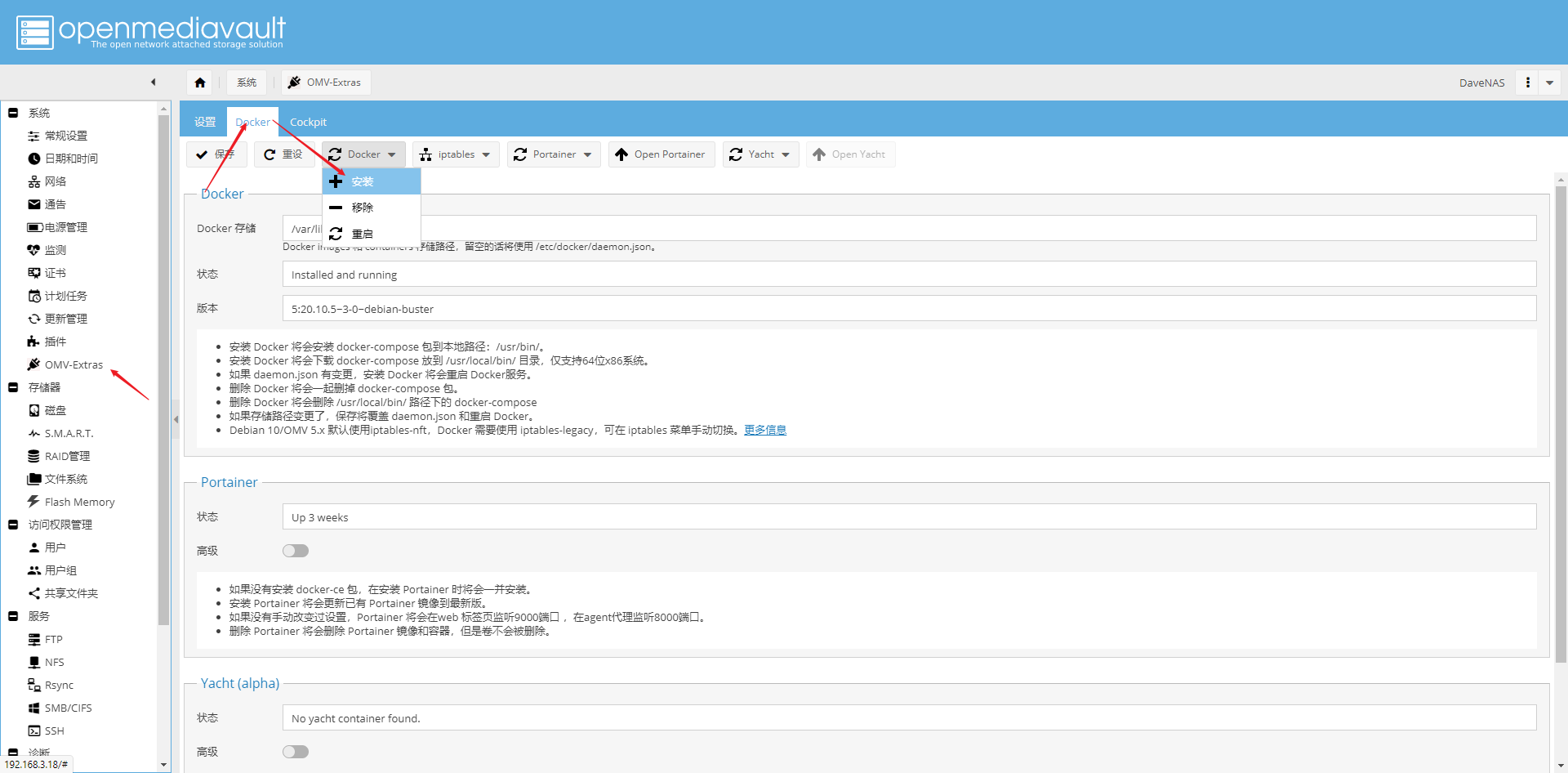Viewport: 1568px width, 773px height.
Task: Click the OMV-Extras plug icon in breadcrumb
Action: coord(295,83)
